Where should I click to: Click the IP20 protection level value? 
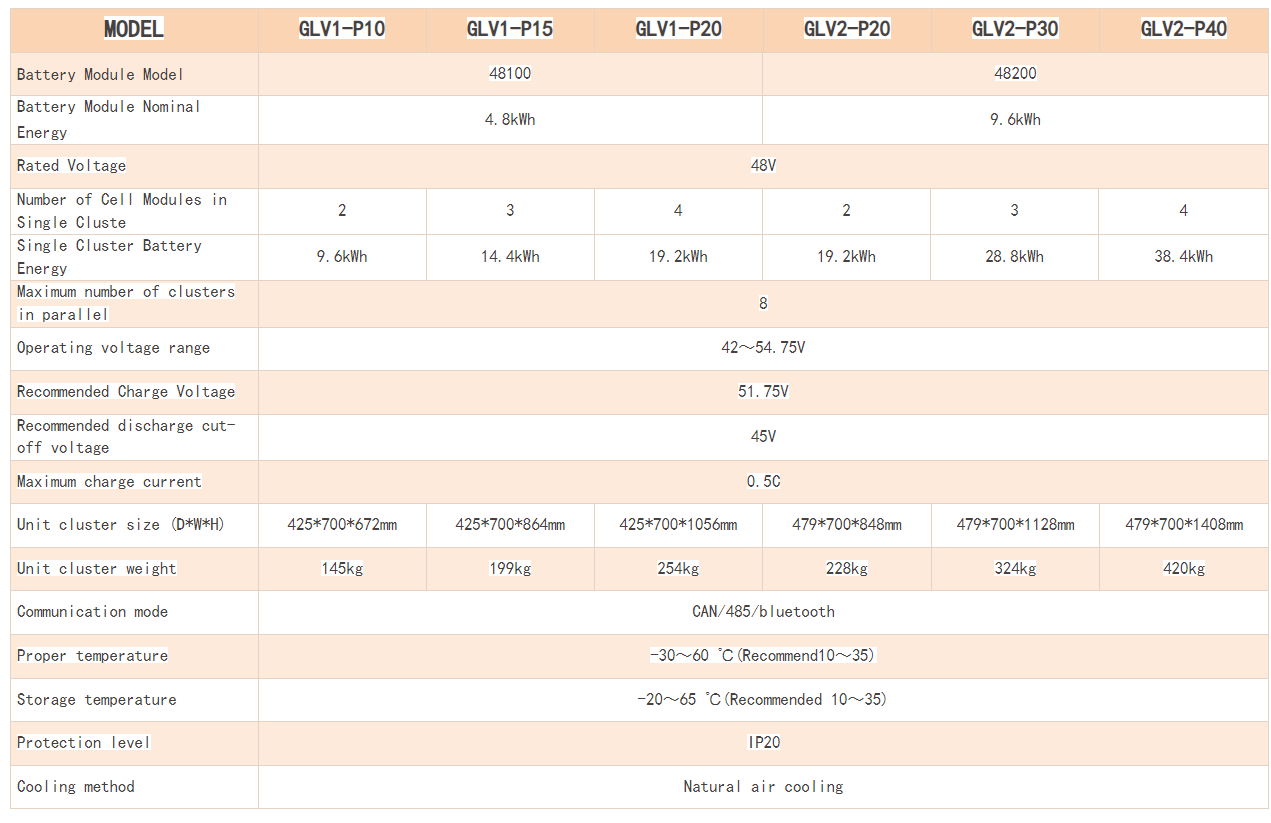763,743
